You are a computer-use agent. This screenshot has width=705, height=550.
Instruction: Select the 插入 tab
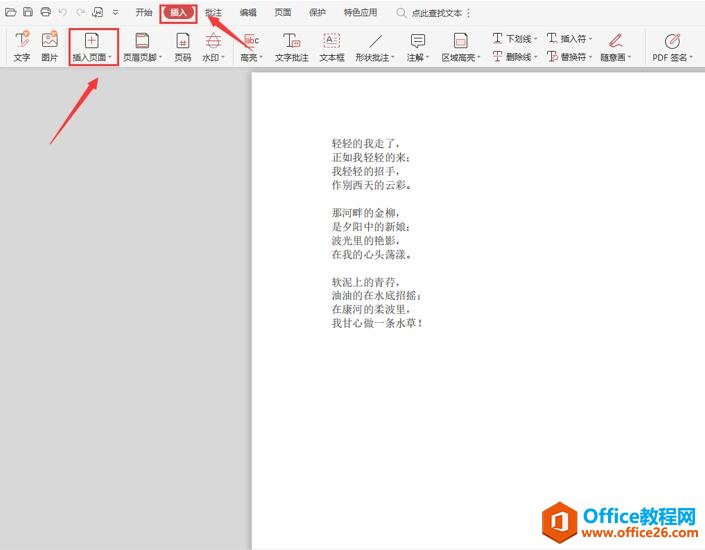pyautogui.click(x=178, y=13)
